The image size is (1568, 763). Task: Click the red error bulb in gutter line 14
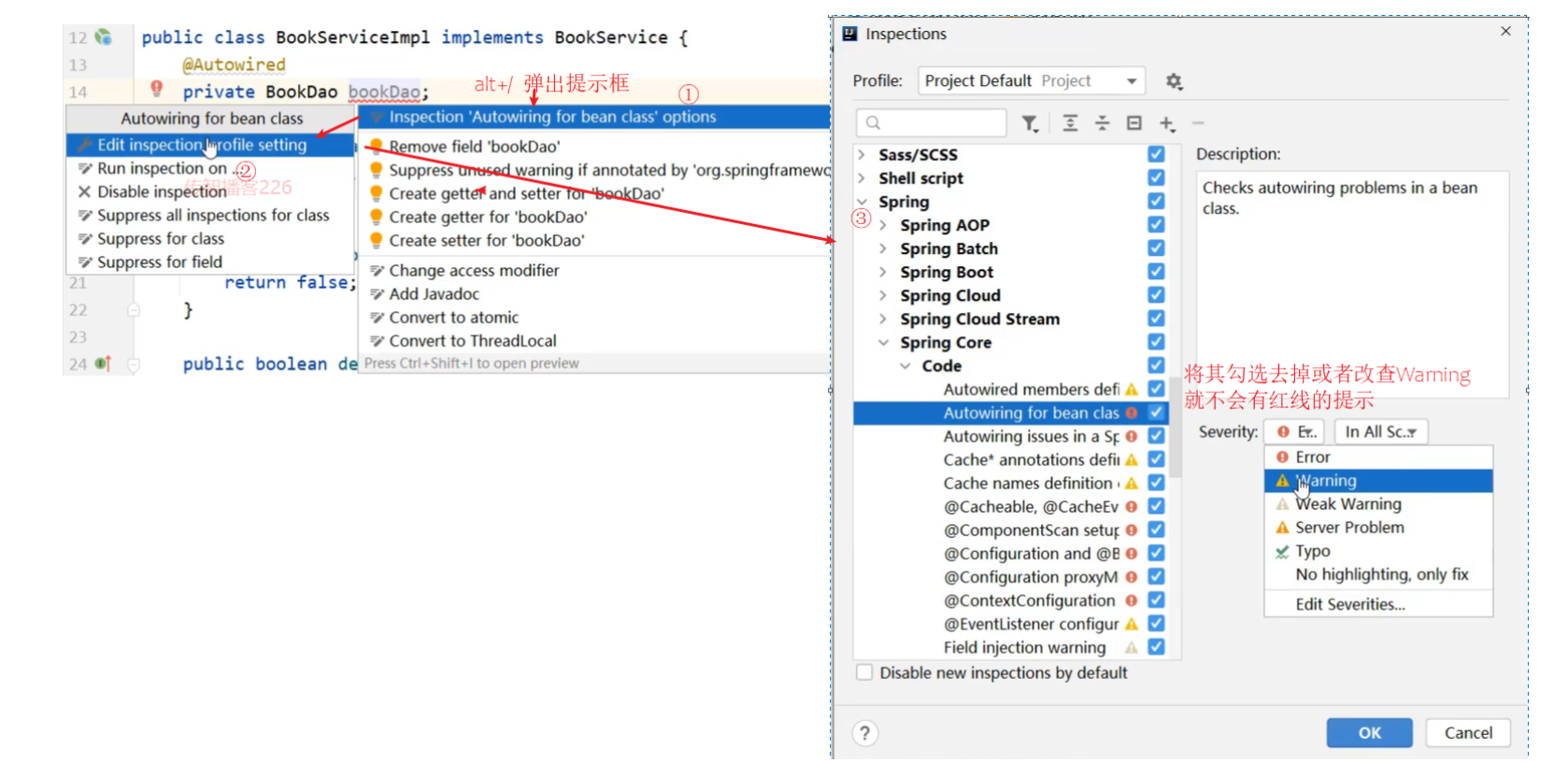click(x=156, y=89)
